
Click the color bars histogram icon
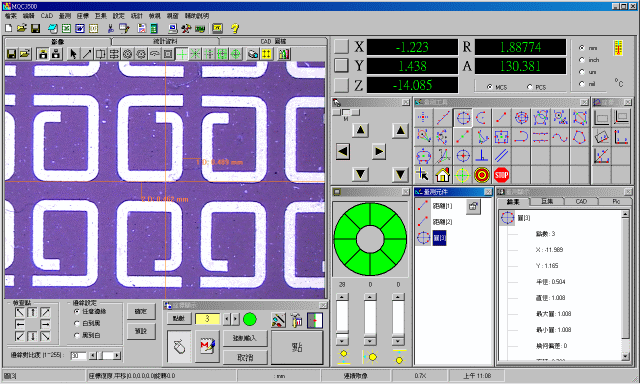tap(283, 54)
